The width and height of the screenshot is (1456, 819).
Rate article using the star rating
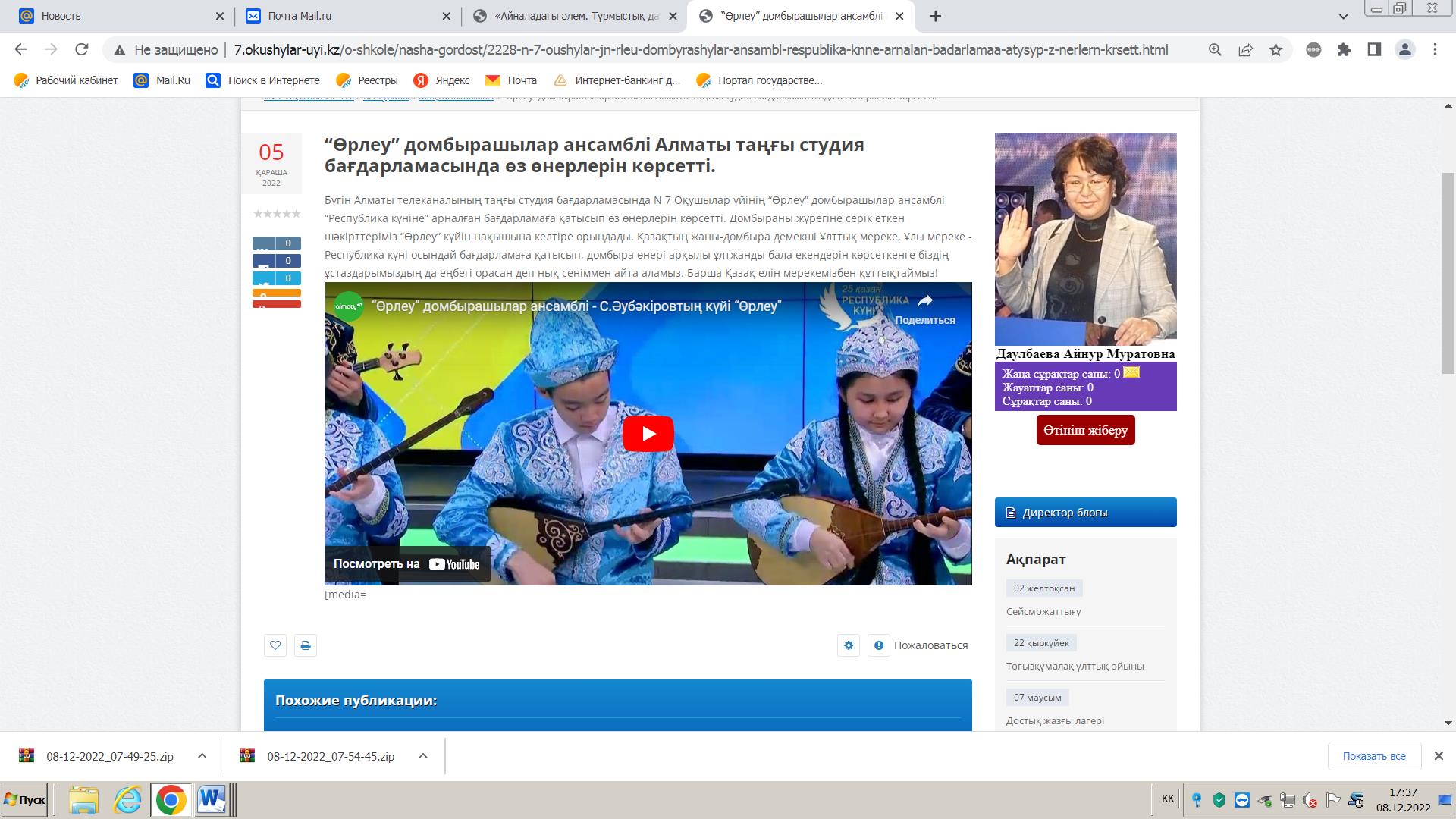(x=277, y=214)
